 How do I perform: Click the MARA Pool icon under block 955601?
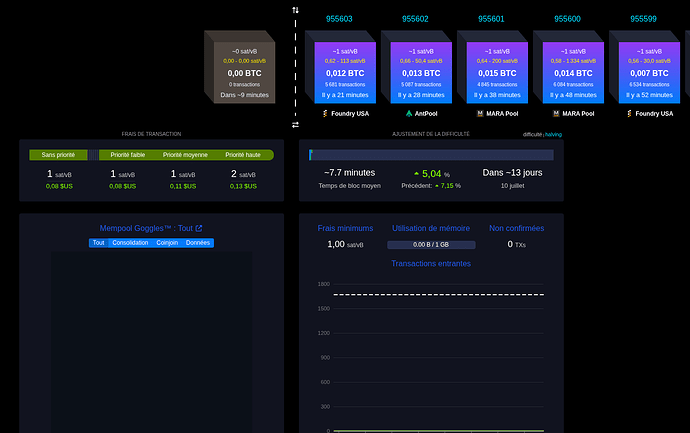pyautogui.click(x=480, y=114)
